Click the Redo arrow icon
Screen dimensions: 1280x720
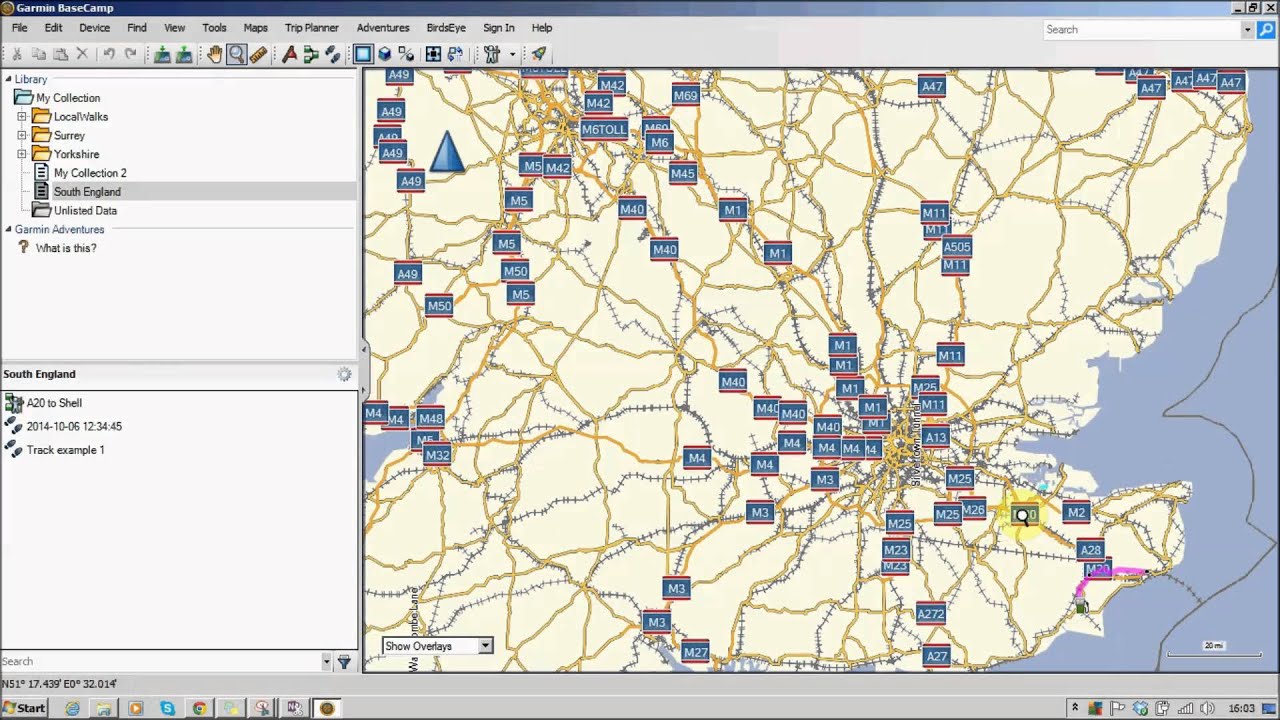(130, 55)
